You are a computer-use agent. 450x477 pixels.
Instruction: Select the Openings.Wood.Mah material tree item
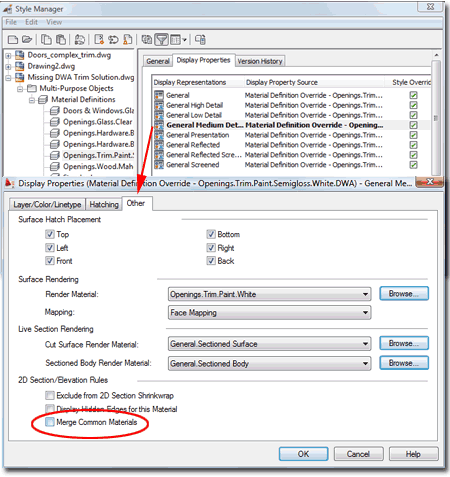98,166
